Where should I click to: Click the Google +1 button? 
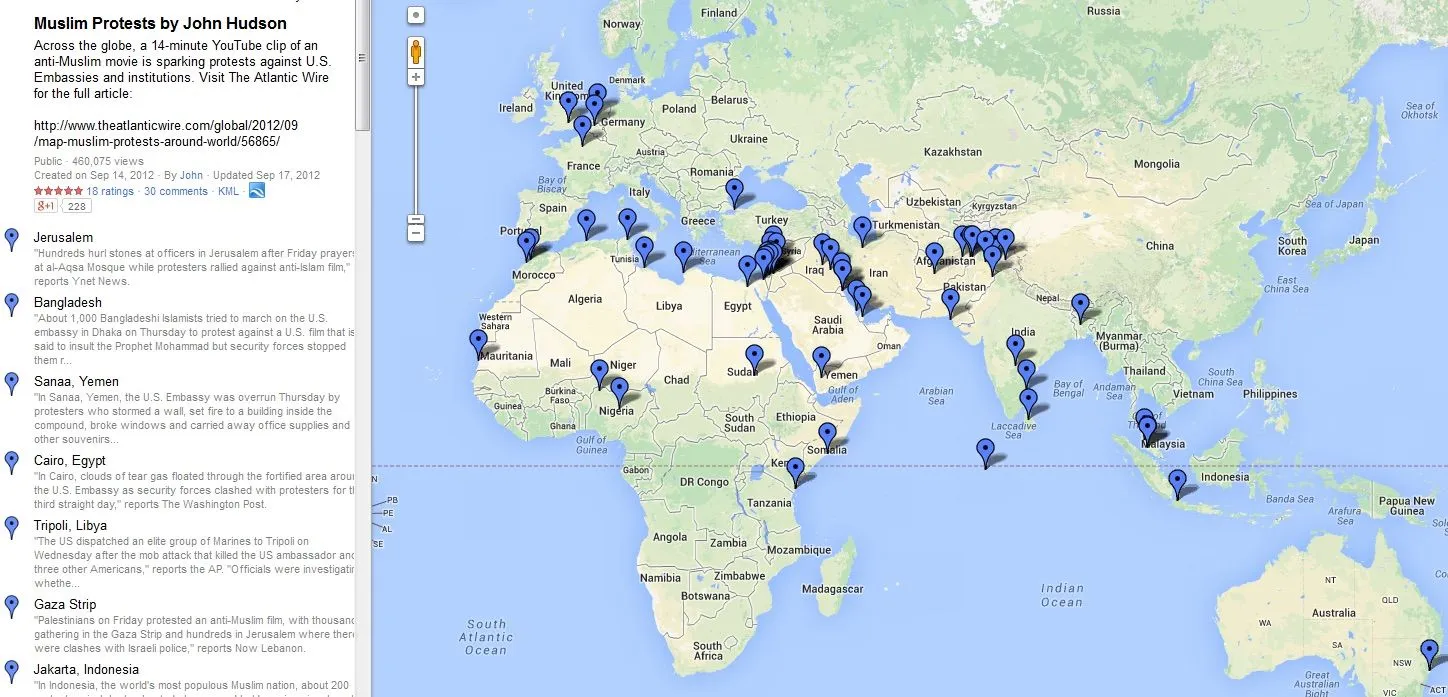pyautogui.click(x=46, y=206)
